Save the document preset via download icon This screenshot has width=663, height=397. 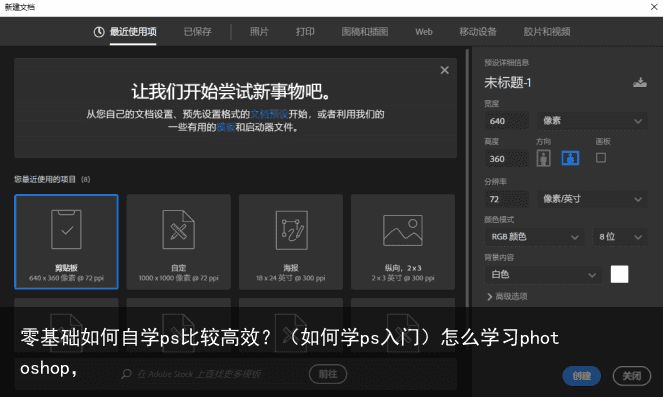click(x=640, y=82)
